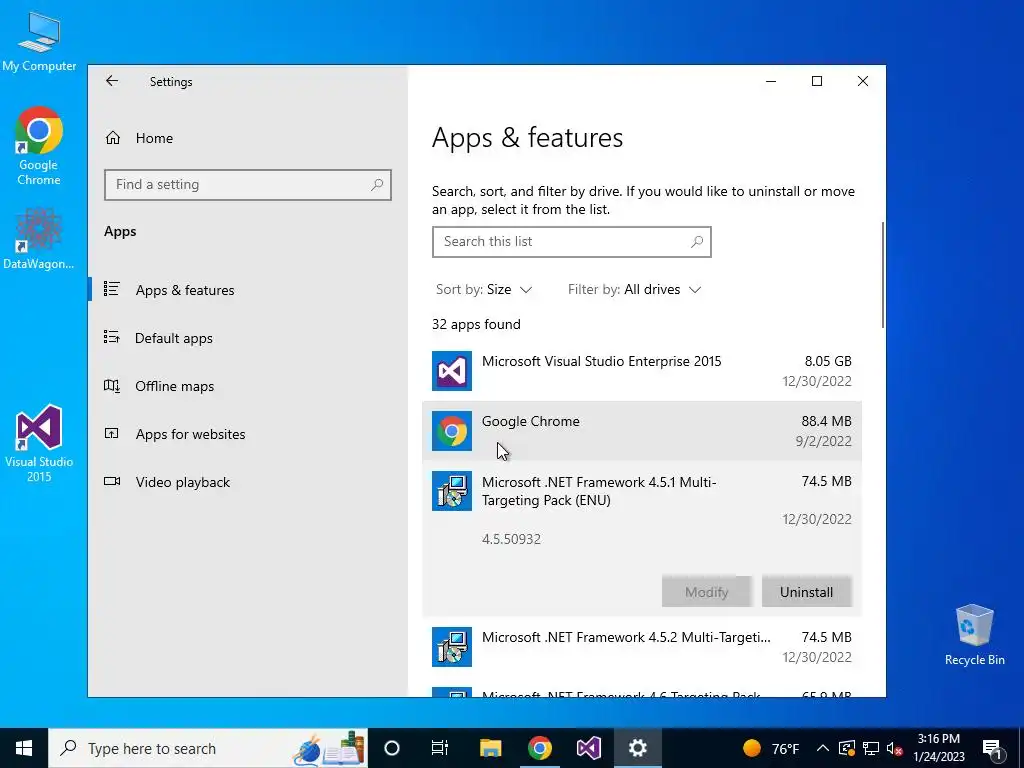Click the Apps & features heading
Screen dimensions: 1024x768
[x=527, y=138]
